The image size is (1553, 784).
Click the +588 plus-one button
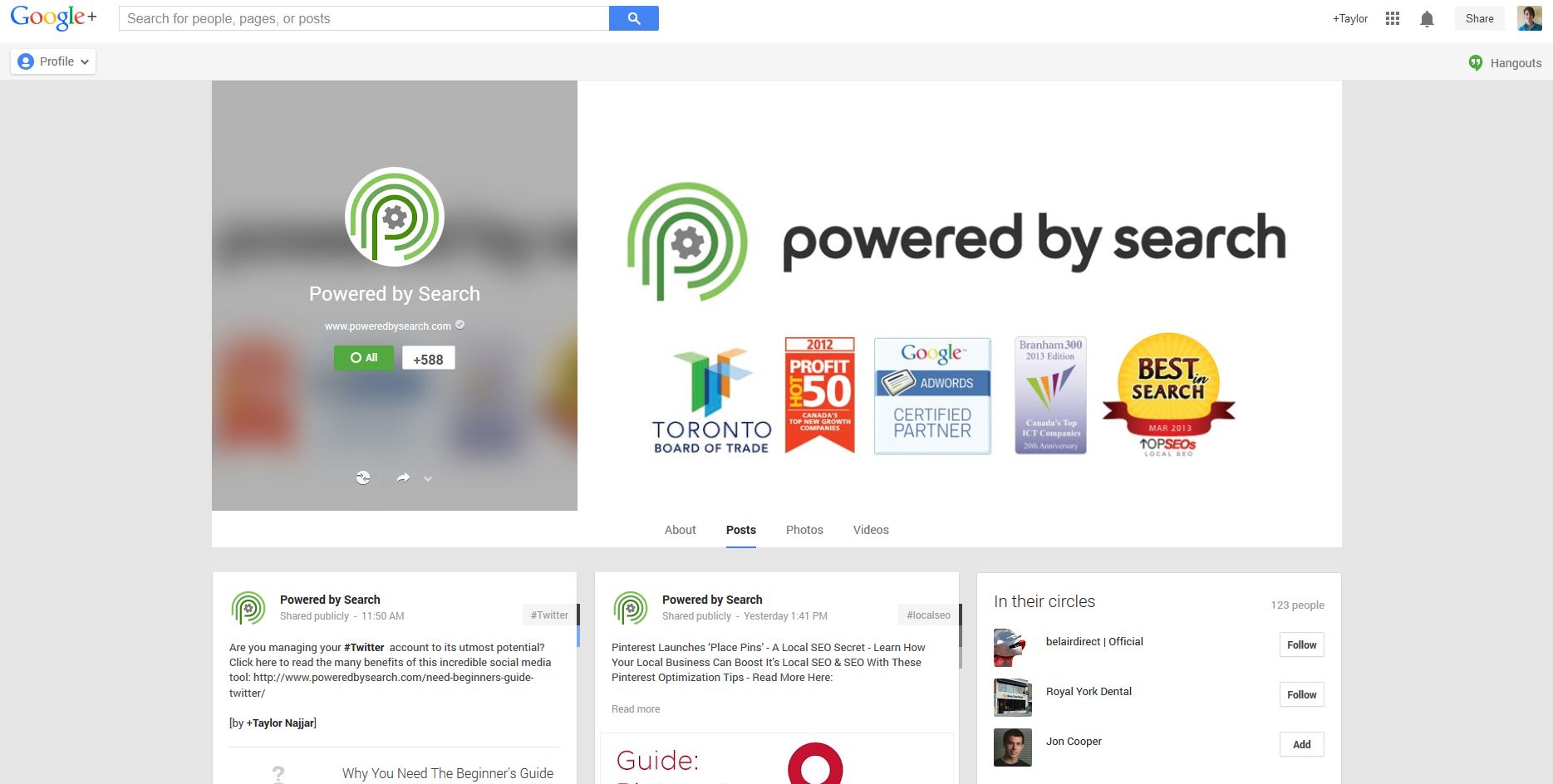point(428,359)
